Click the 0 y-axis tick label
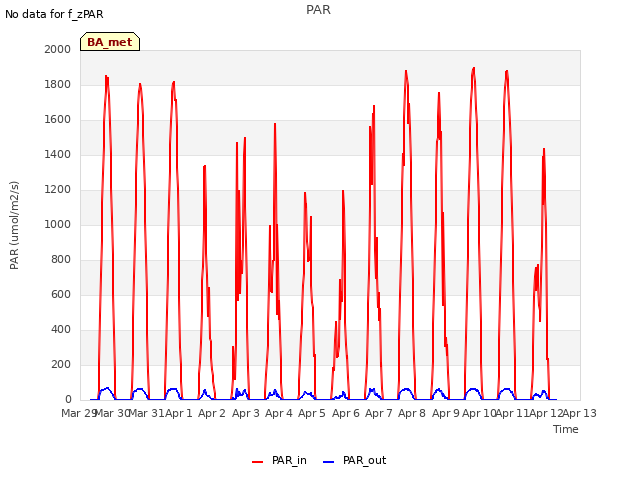 click(x=68, y=400)
